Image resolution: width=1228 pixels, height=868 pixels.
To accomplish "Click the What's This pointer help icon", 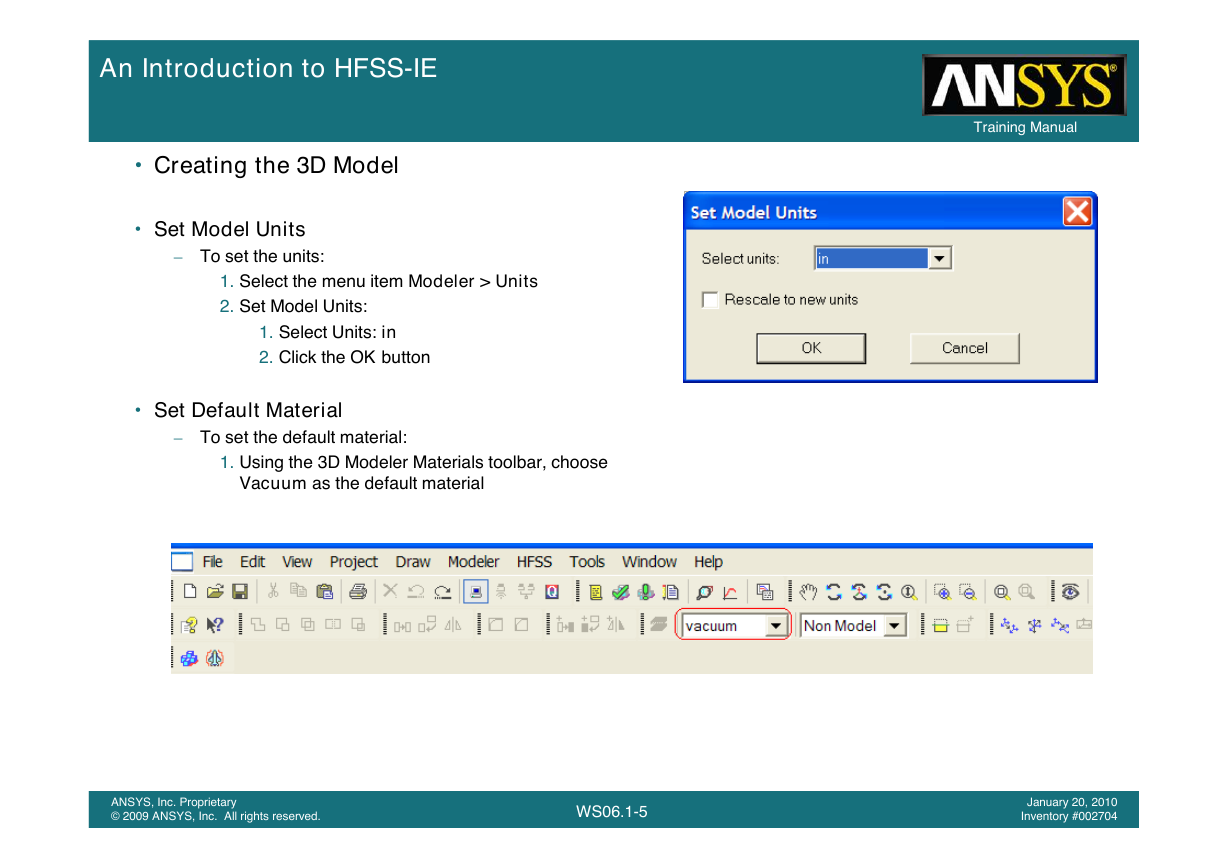I will (215, 626).
